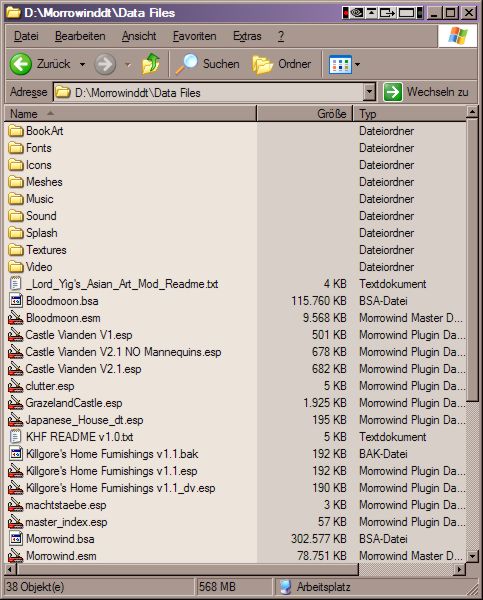Select the Meshes folder
Viewport: 483px width, 600px height.
click(x=44, y=182)
